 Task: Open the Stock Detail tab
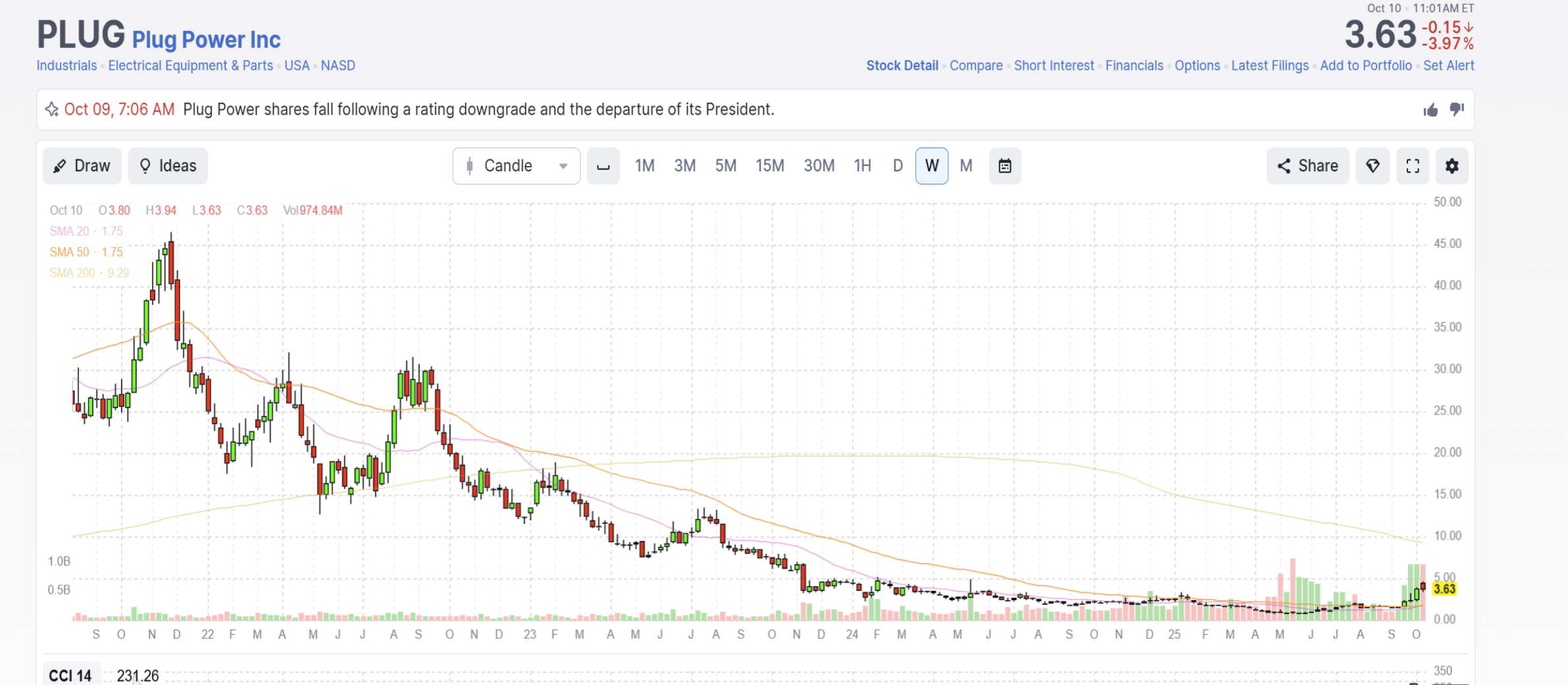pos(902,66)
